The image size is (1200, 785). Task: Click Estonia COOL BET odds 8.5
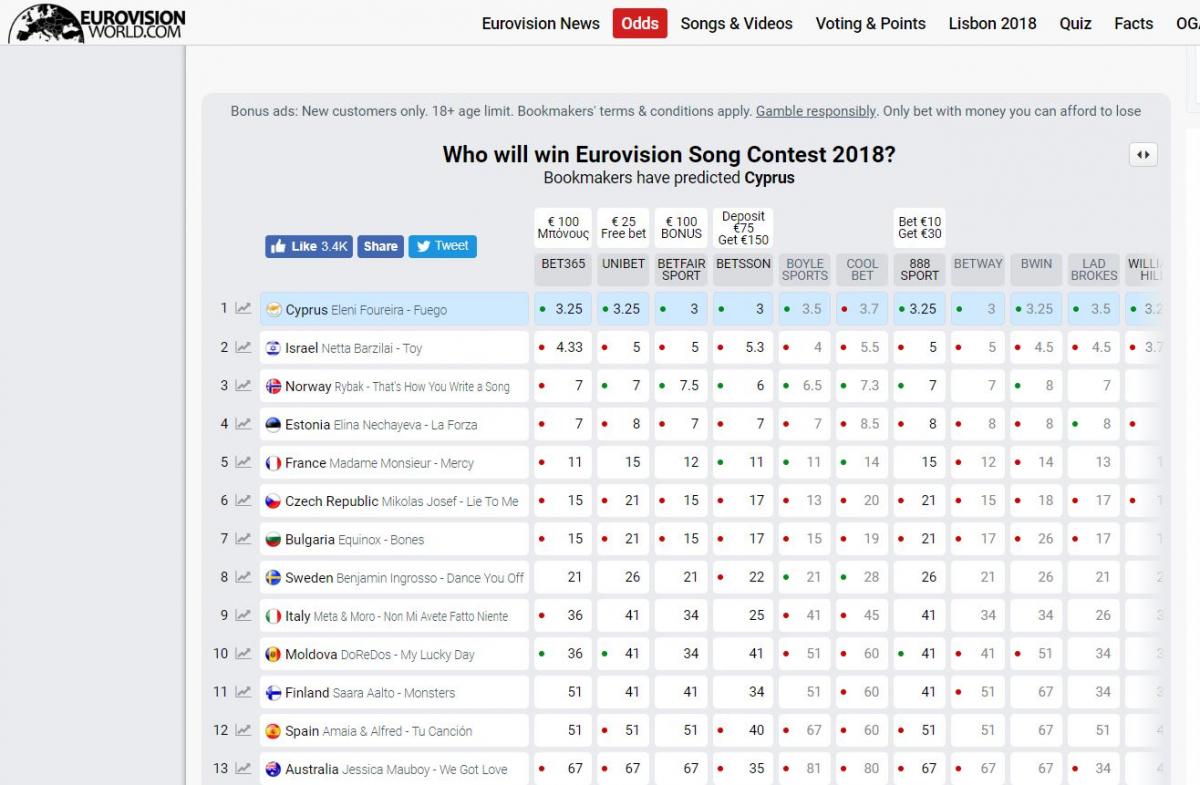click(862, 424)
